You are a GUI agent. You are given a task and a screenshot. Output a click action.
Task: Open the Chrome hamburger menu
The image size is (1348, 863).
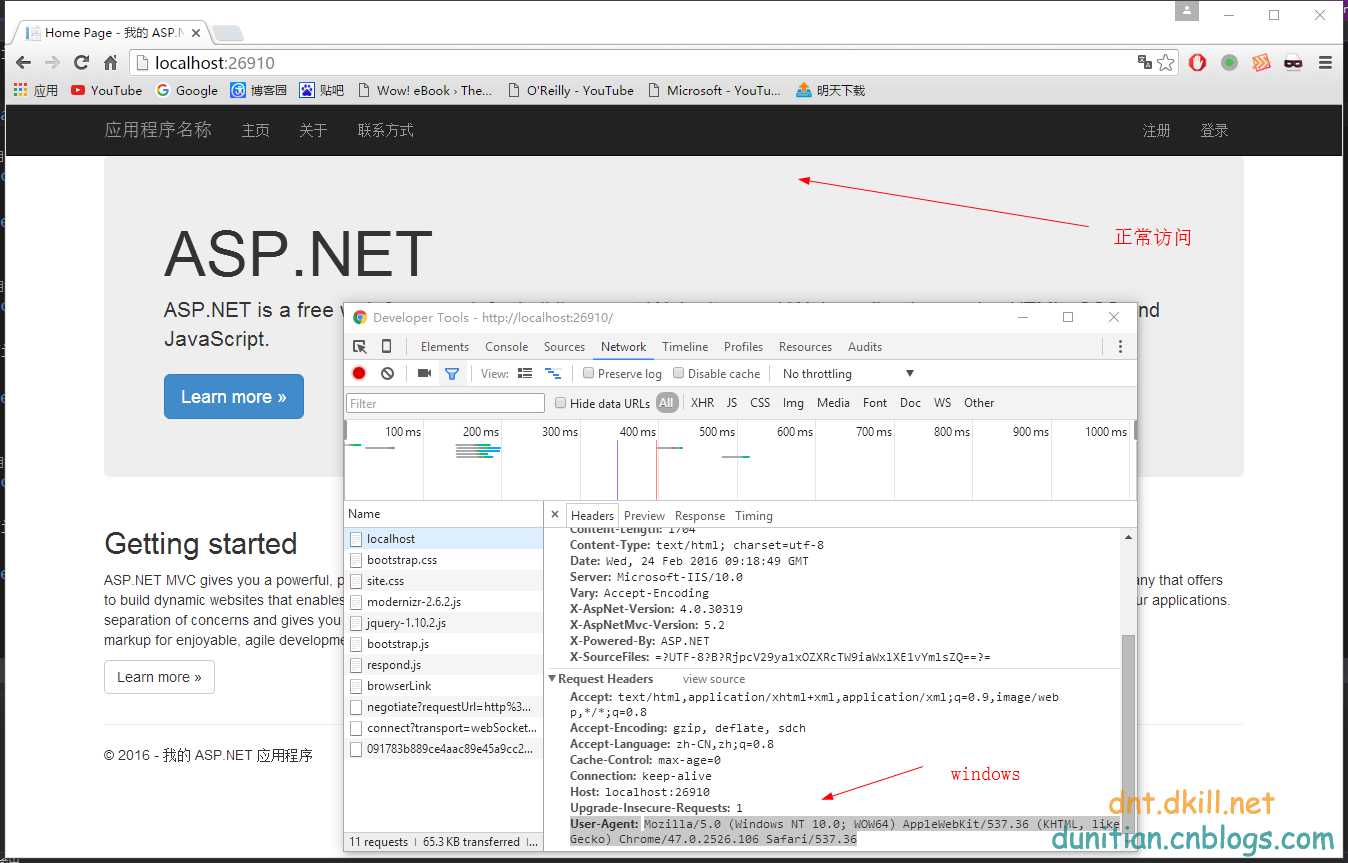[x=1325, y=62]
